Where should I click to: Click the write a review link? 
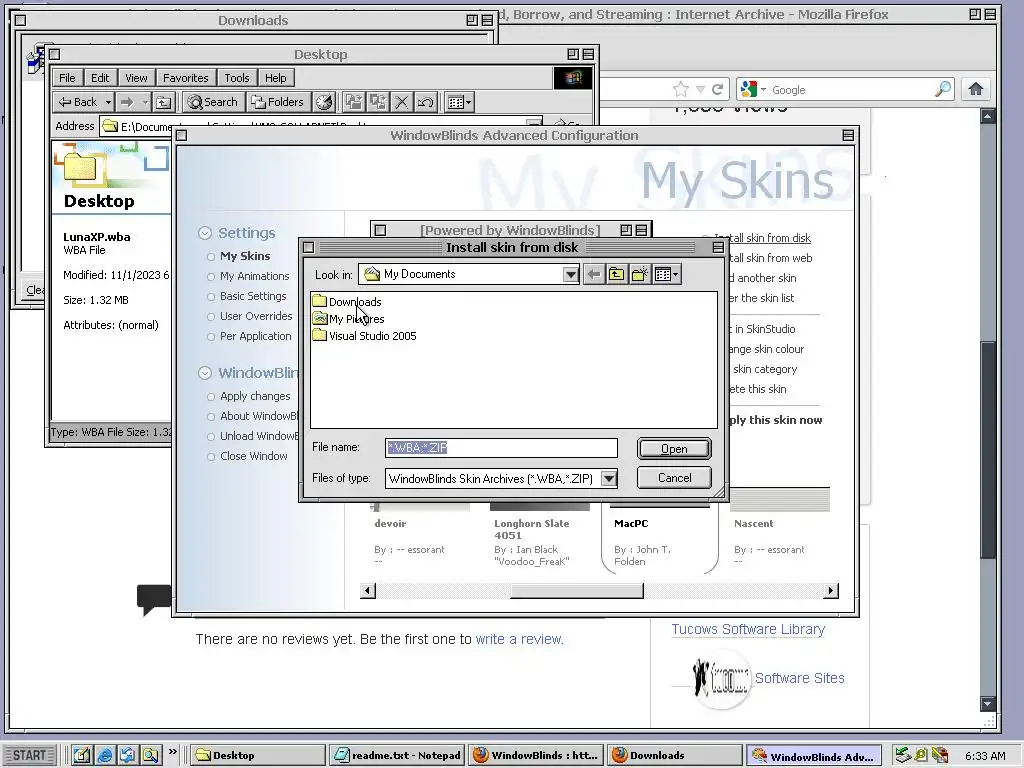point(519,639)
